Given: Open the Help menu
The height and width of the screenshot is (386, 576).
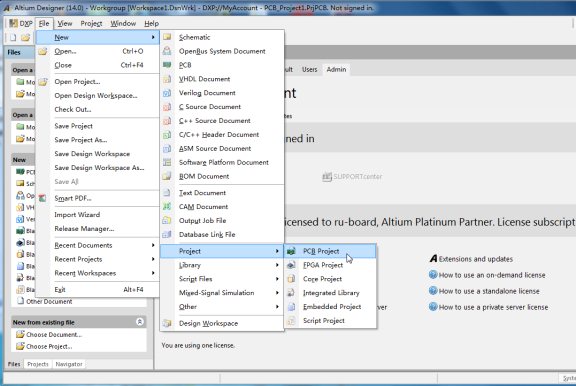Looking at the screenshot, I should pyautogui.click(x=151, y=24).
